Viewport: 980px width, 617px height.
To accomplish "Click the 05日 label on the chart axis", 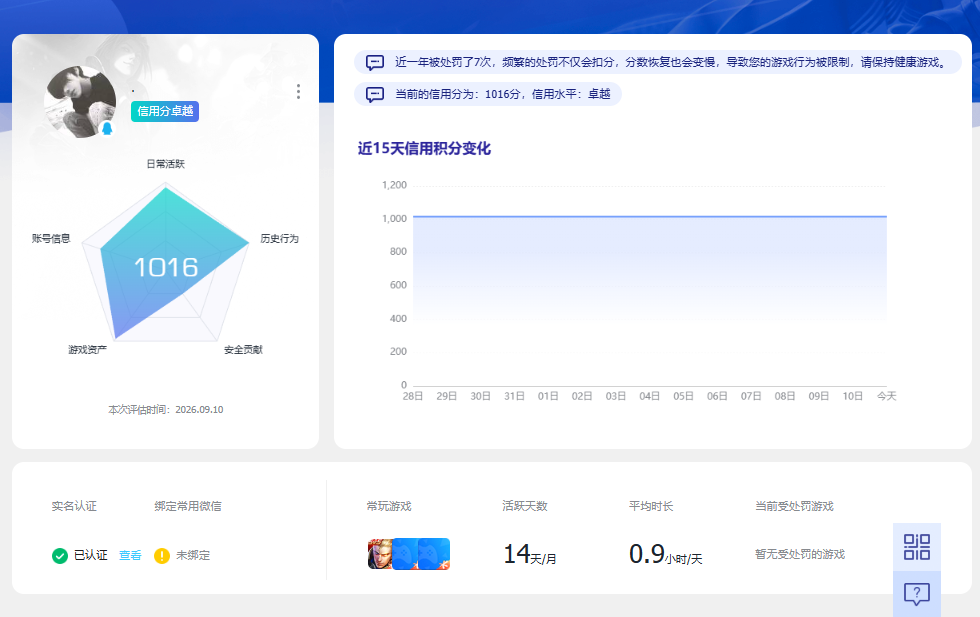I will pos(683,396).
